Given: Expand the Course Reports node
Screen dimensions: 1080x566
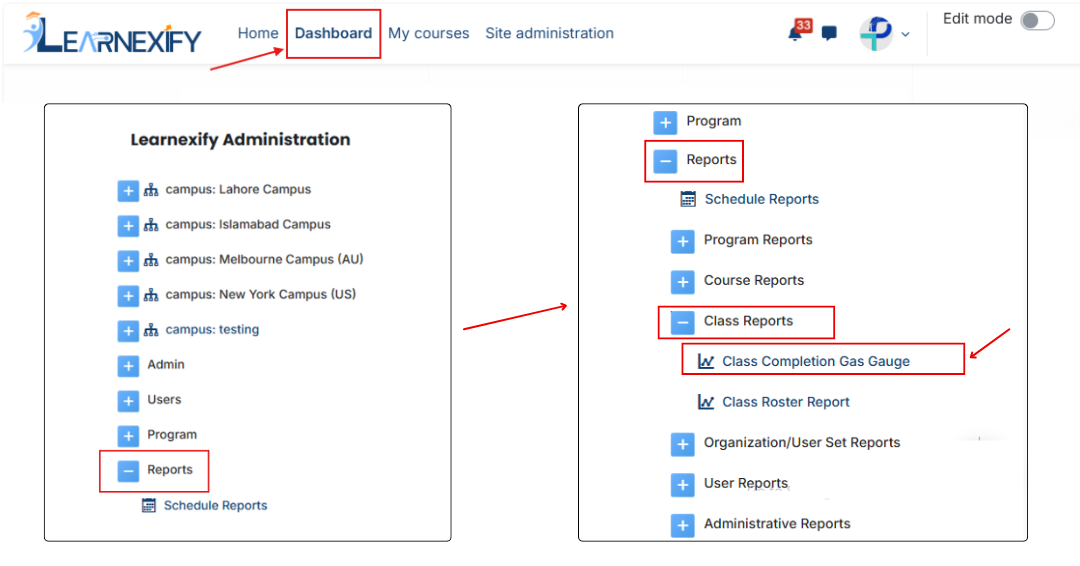Looking at the screenshot, I should coord(683,282).
